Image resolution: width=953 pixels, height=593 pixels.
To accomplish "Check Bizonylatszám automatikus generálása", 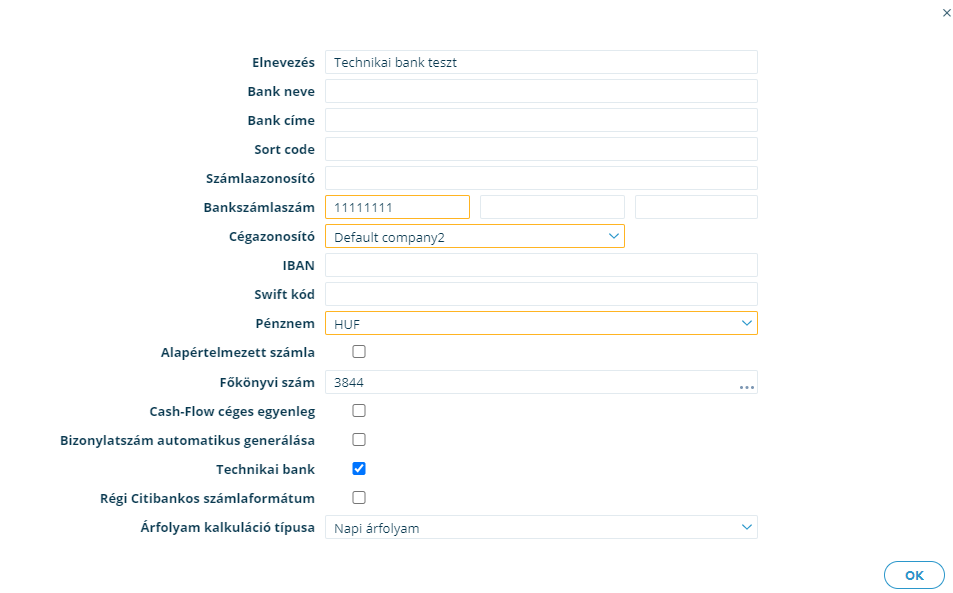I will click(359, 440).
